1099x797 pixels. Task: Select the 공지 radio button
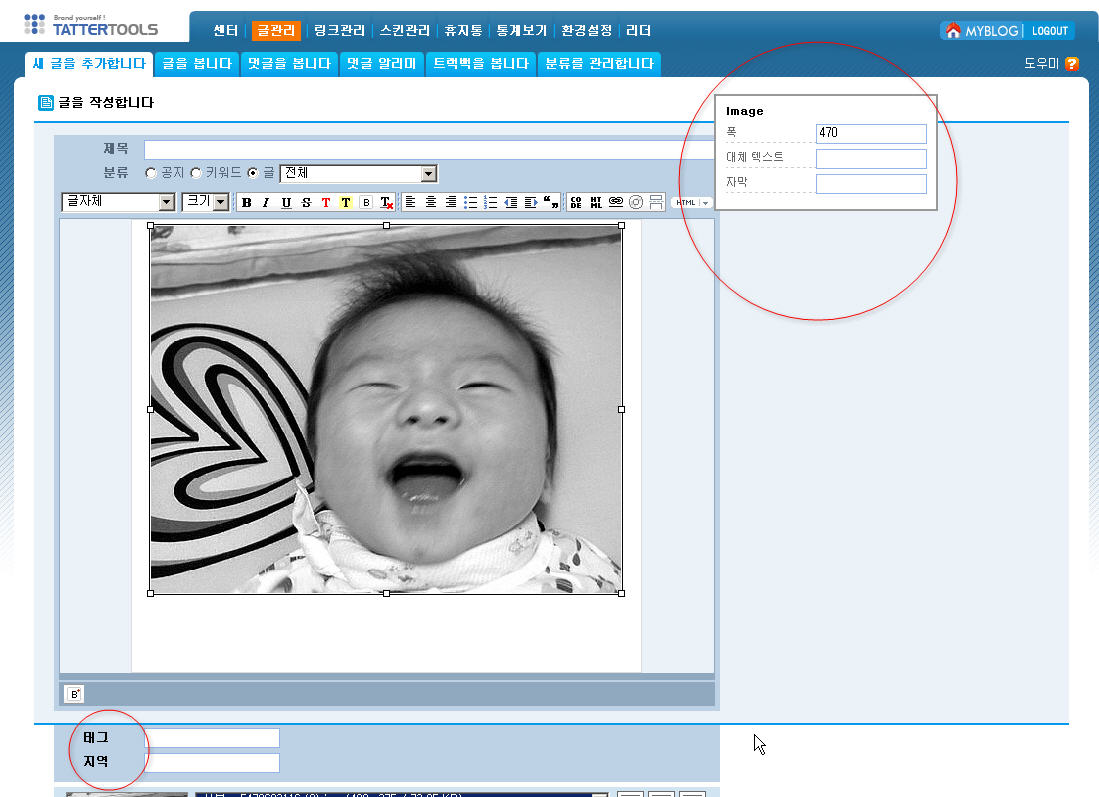point(151,173)
